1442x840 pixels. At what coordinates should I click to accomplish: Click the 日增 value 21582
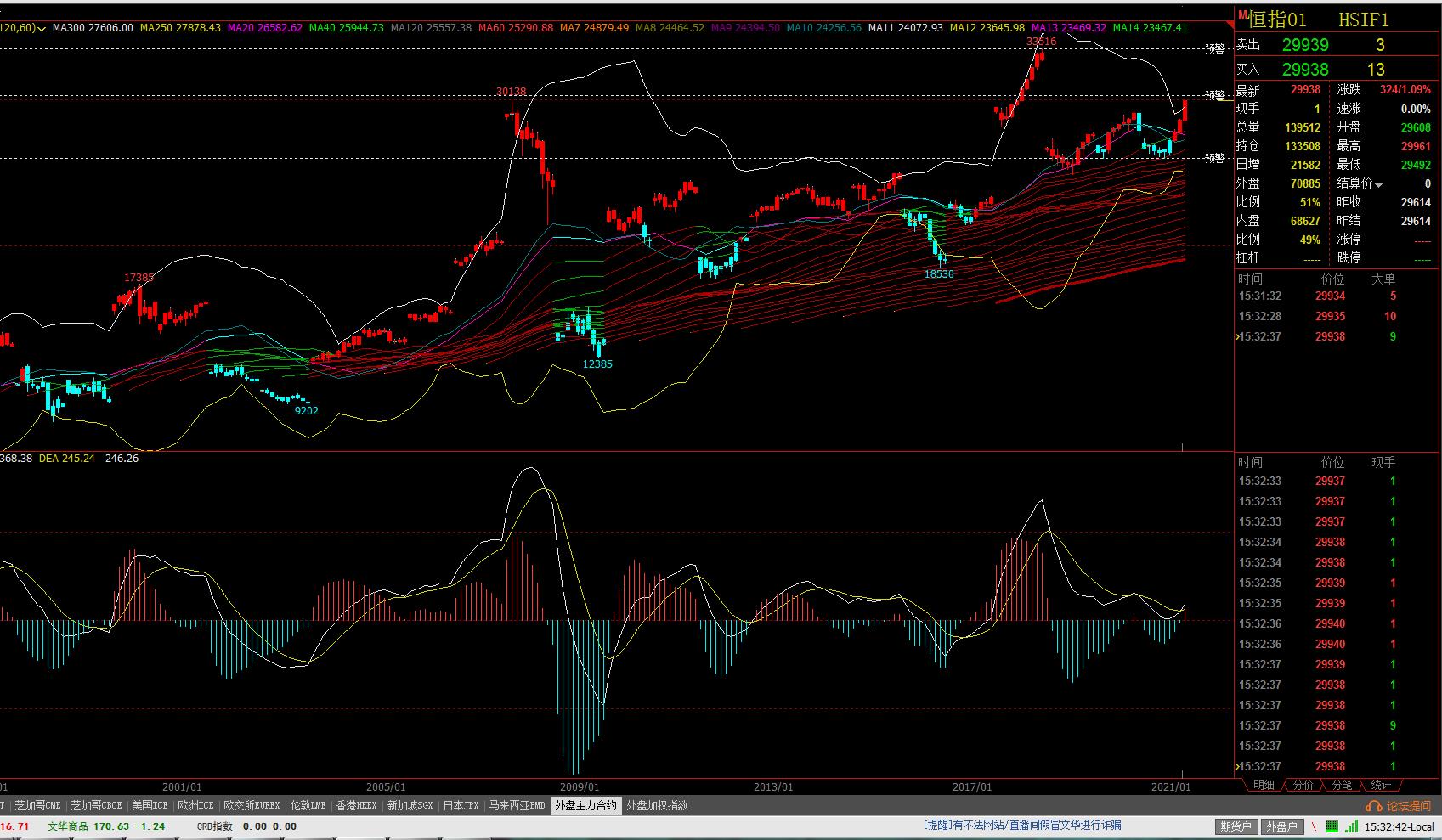(x=1305, y=165)
